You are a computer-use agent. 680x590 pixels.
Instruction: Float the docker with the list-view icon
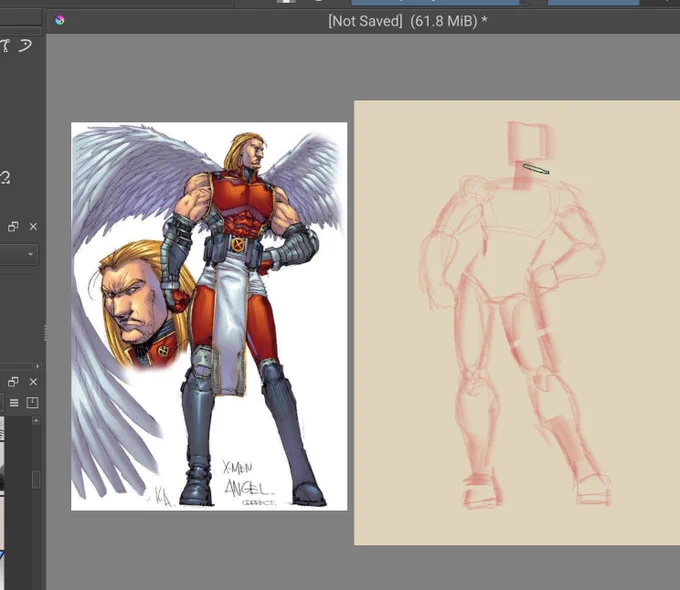pos(13,382)
